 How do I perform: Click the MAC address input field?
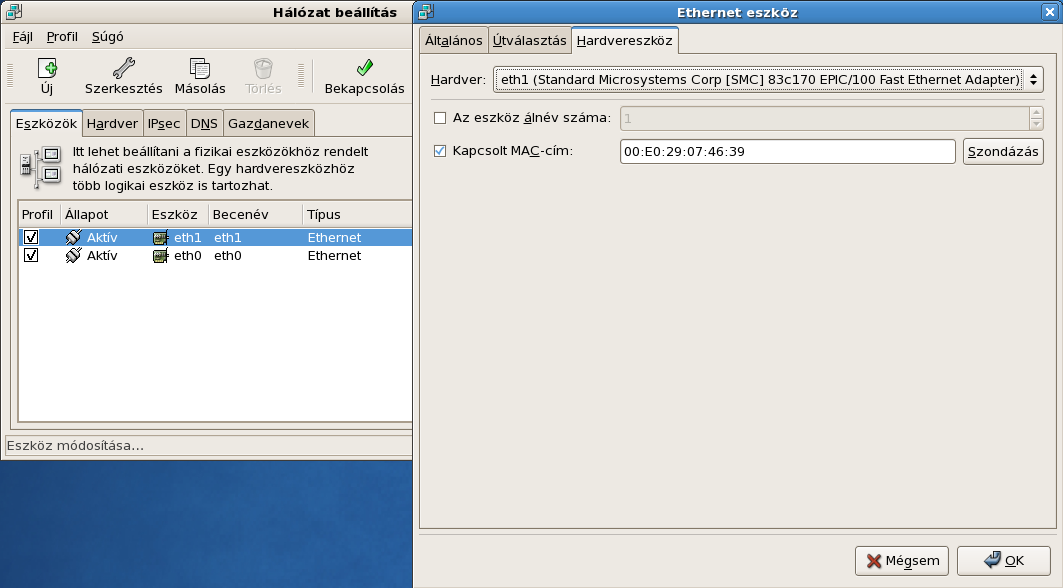[x=787, y=152]
